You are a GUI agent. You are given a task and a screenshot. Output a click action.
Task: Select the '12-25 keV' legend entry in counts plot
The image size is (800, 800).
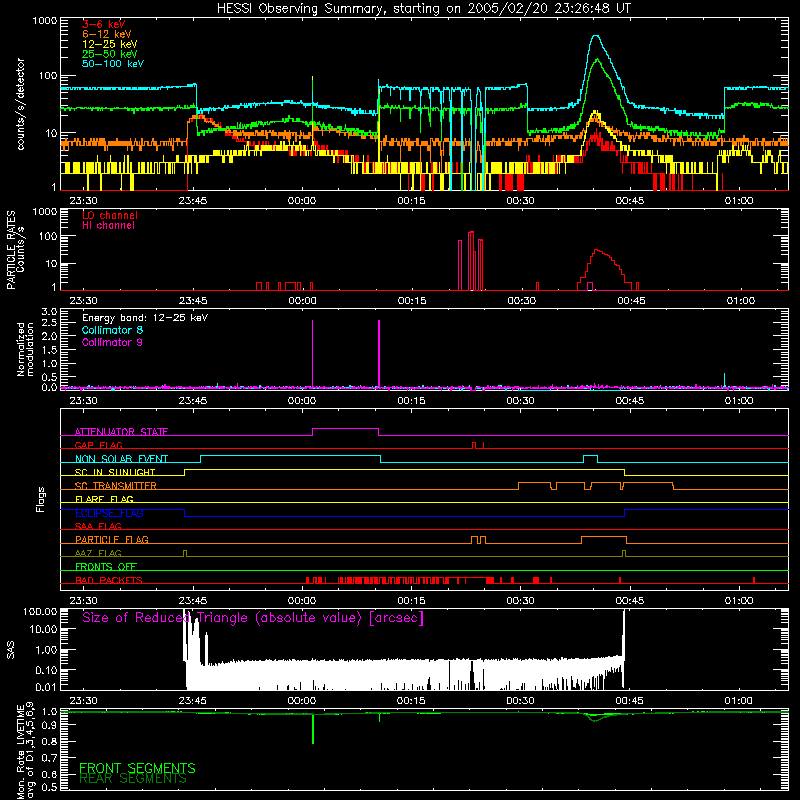110,44
